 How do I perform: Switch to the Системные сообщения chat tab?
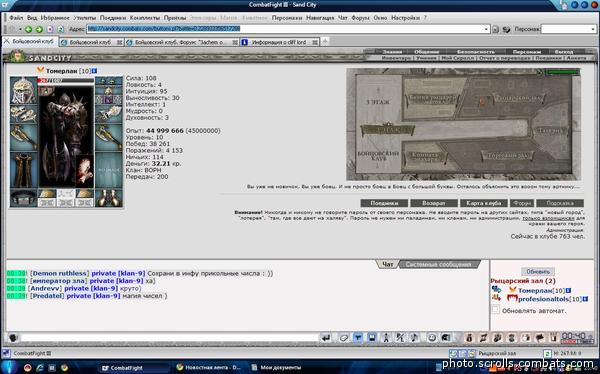[439, 264]
